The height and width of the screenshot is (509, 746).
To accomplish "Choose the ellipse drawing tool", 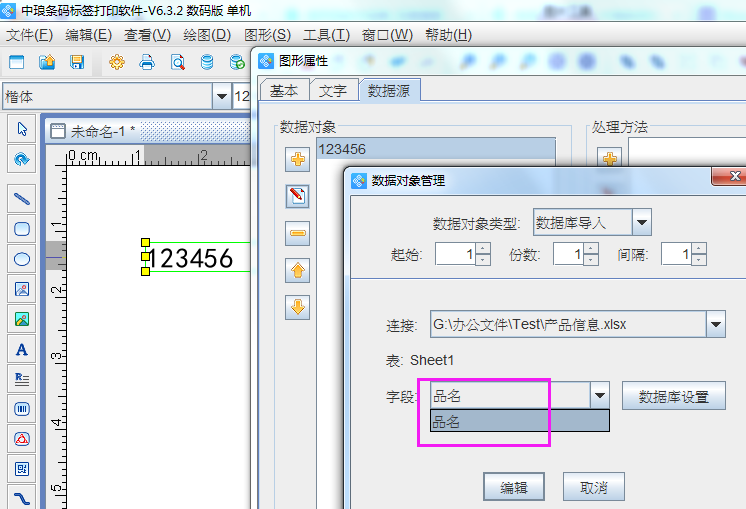I will click(21, 259).
